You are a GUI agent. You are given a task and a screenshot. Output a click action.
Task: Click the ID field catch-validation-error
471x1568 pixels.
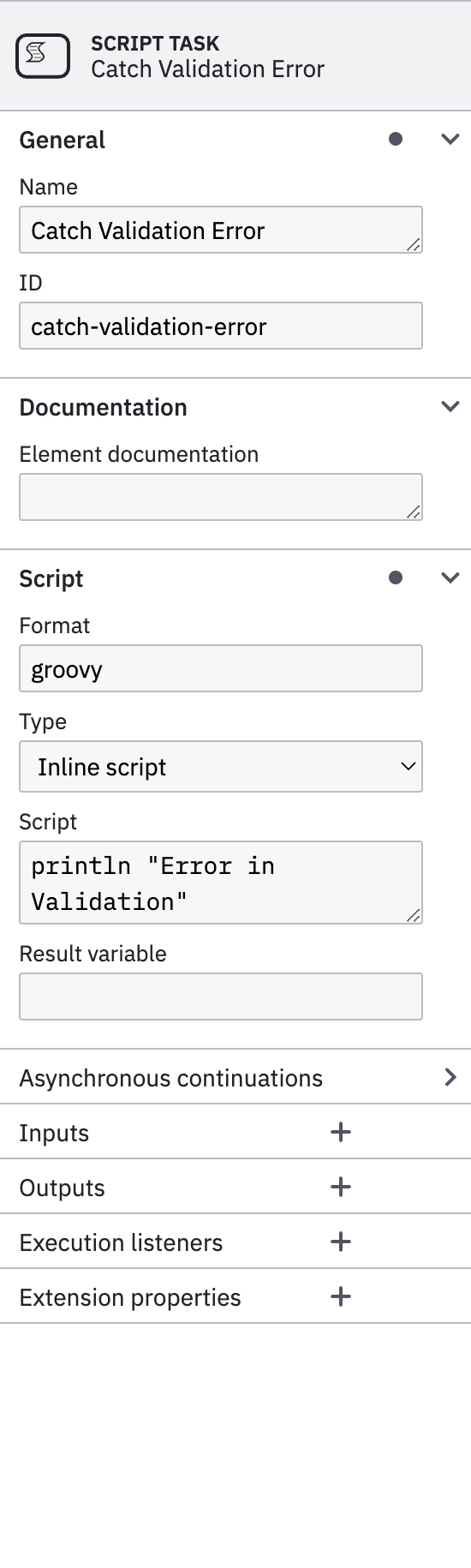coord(221,326)
